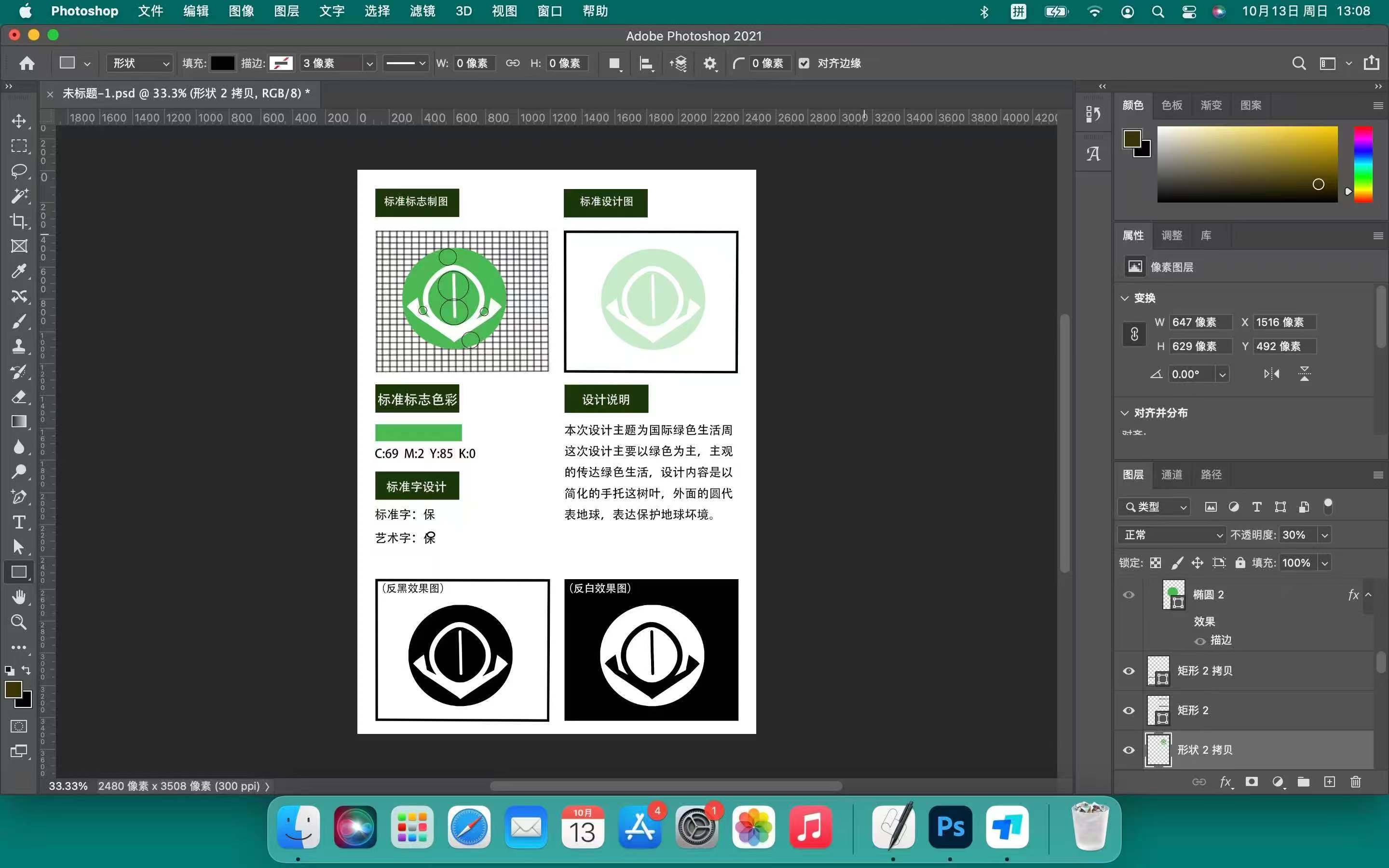
Task: Toggle the 对齐边缘 checkbox
Action: pos(804,63)
